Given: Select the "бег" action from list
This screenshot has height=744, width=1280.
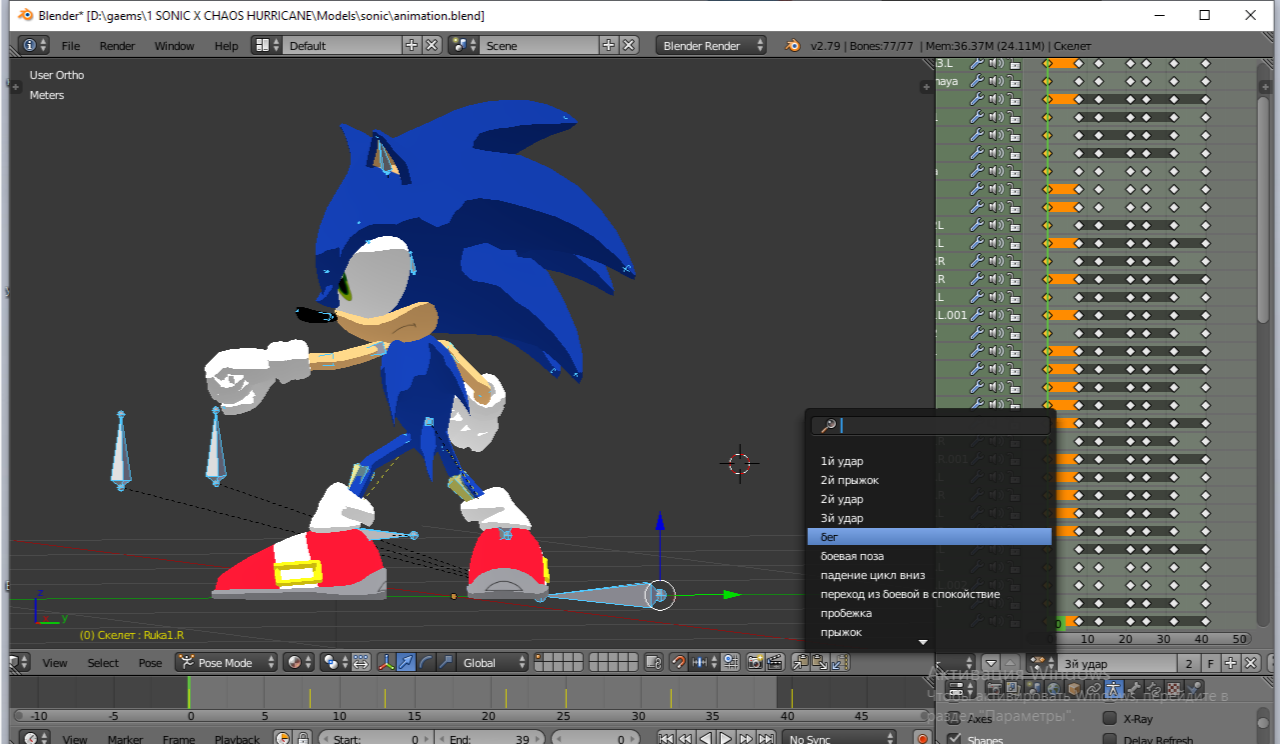Looking at the screenshot, I should point(929,537).
